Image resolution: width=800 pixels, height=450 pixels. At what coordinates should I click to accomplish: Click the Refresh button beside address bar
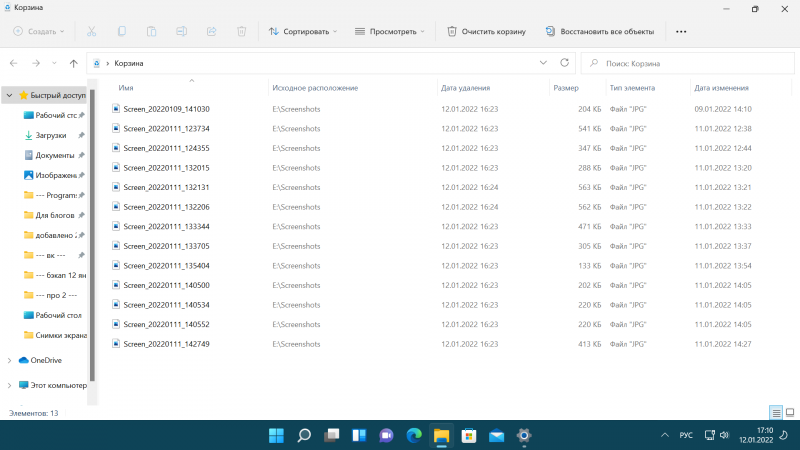pyautogui.click(x=565, y=62)
